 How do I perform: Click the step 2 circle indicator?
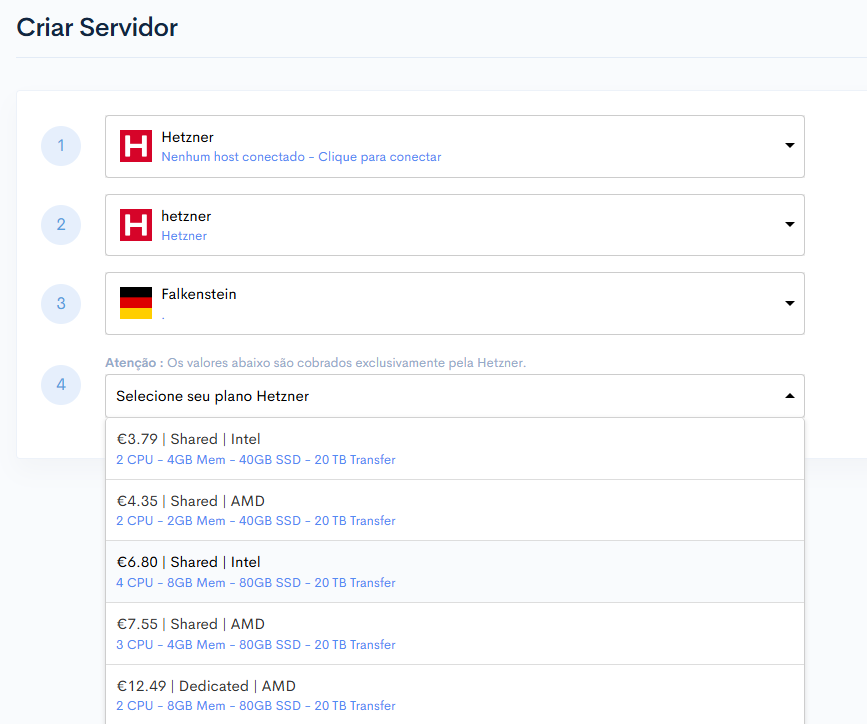click(x=61, y=225)
